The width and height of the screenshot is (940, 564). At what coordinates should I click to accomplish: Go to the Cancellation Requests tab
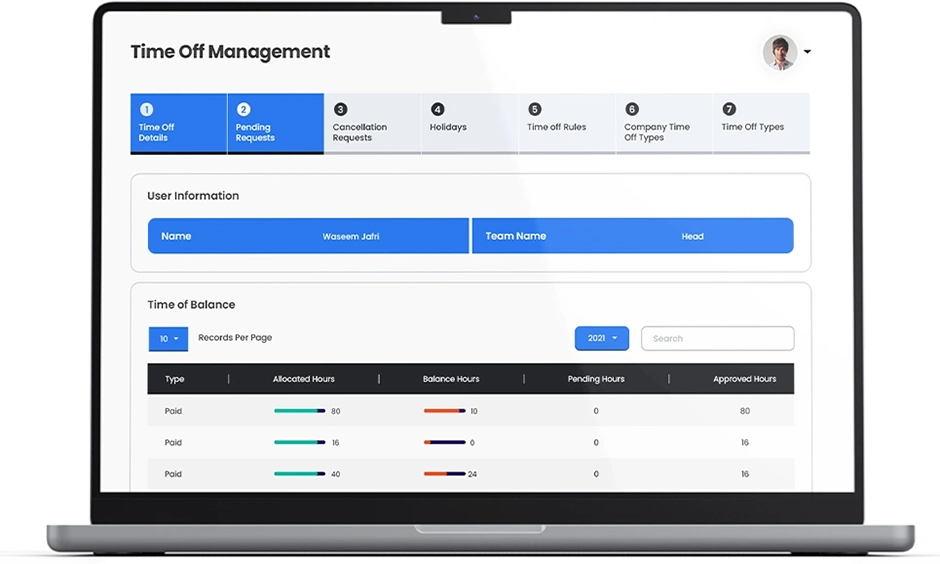(x=373, y=123)
